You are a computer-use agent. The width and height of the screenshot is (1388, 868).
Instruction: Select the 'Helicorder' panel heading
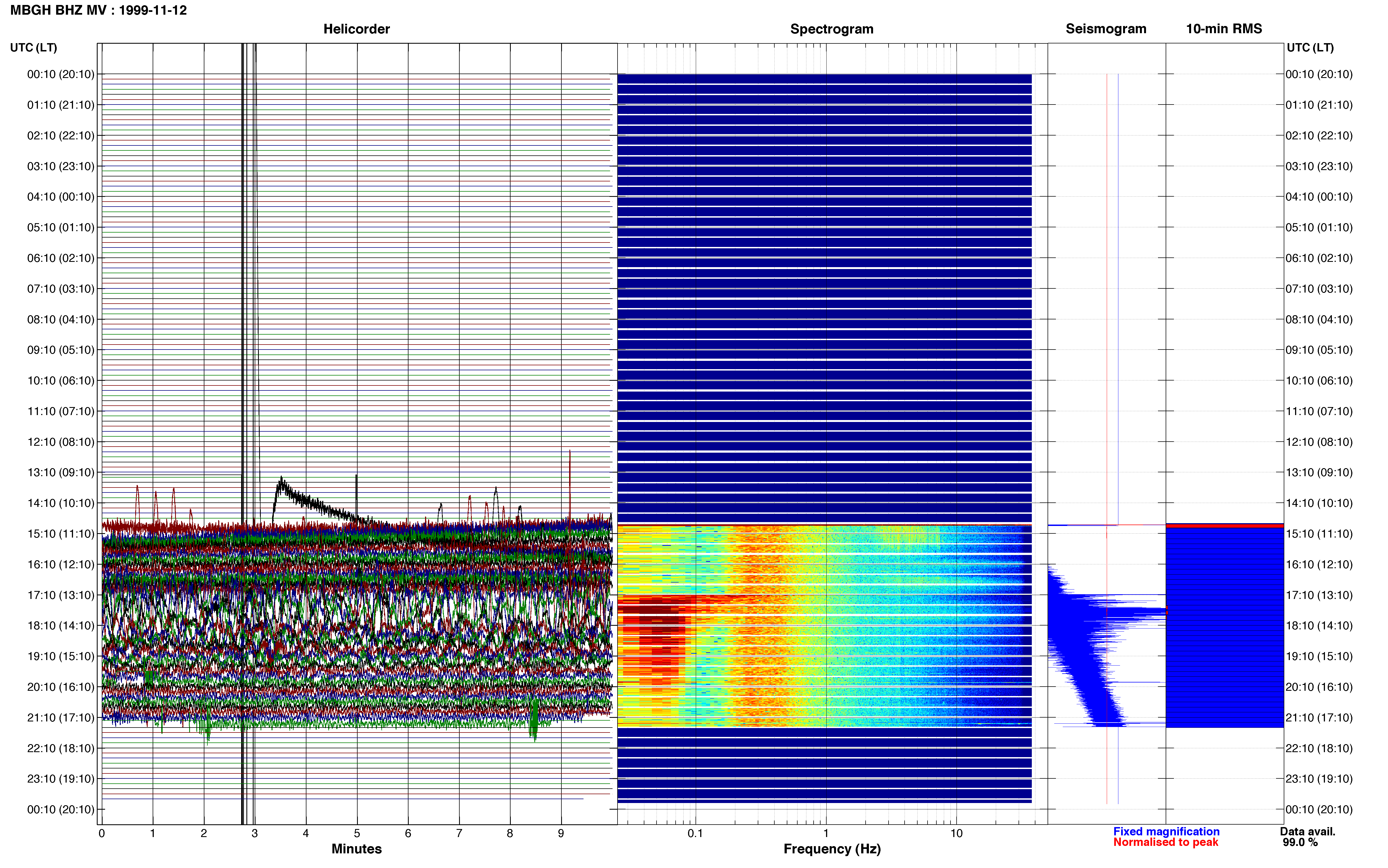click(x=356, y=29)
